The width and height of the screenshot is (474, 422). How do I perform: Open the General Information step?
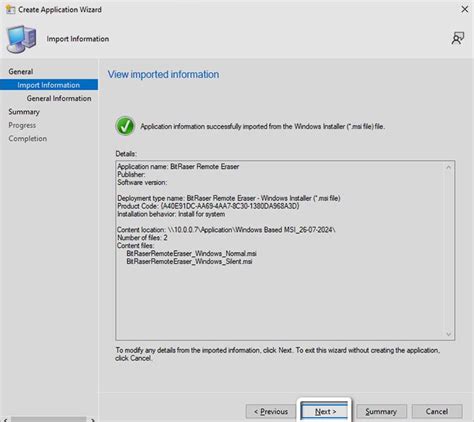[x=59, y=98]
